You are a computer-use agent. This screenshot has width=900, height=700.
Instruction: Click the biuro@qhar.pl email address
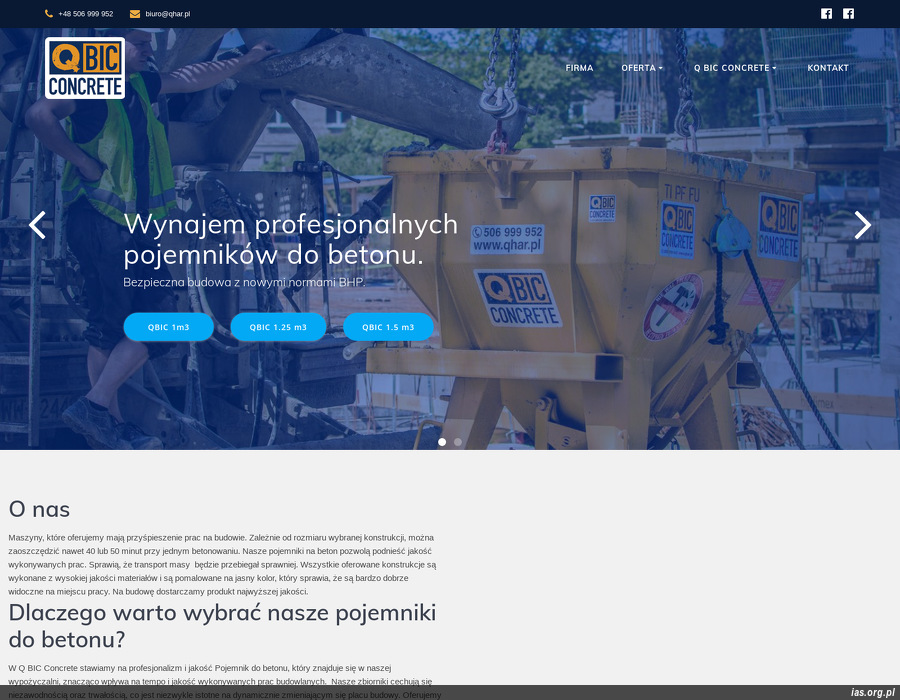point(167,14)
